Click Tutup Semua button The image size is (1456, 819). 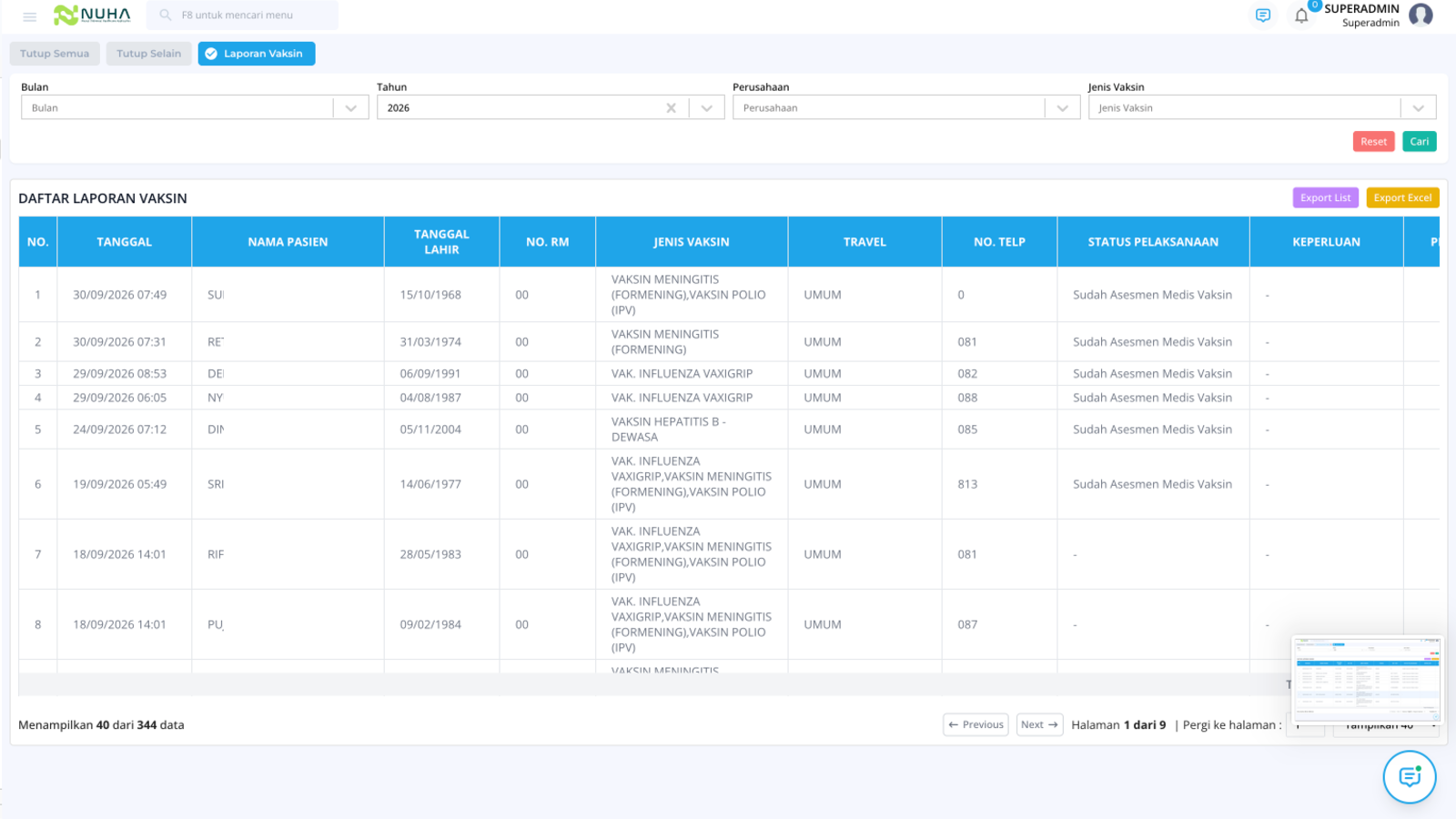tap(55, 54)
